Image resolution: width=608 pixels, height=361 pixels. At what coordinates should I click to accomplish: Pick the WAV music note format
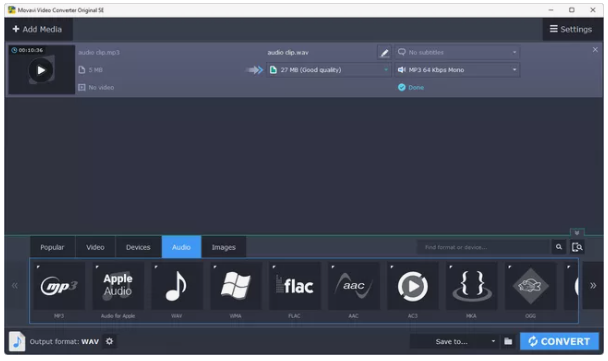click(x=177, y=286)
